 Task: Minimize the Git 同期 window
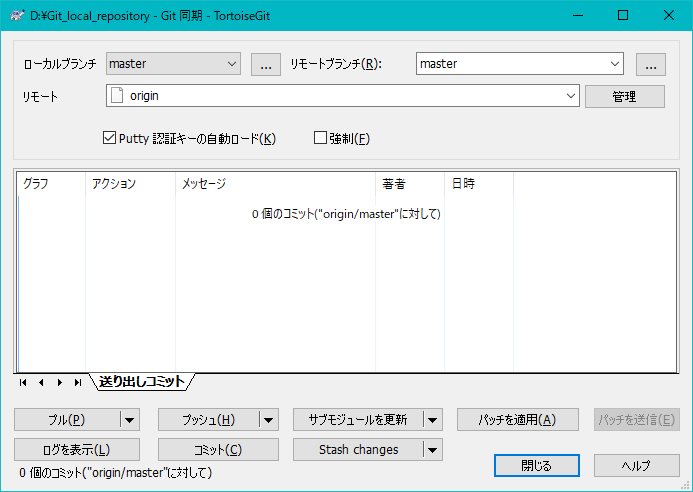pos(578,15)
